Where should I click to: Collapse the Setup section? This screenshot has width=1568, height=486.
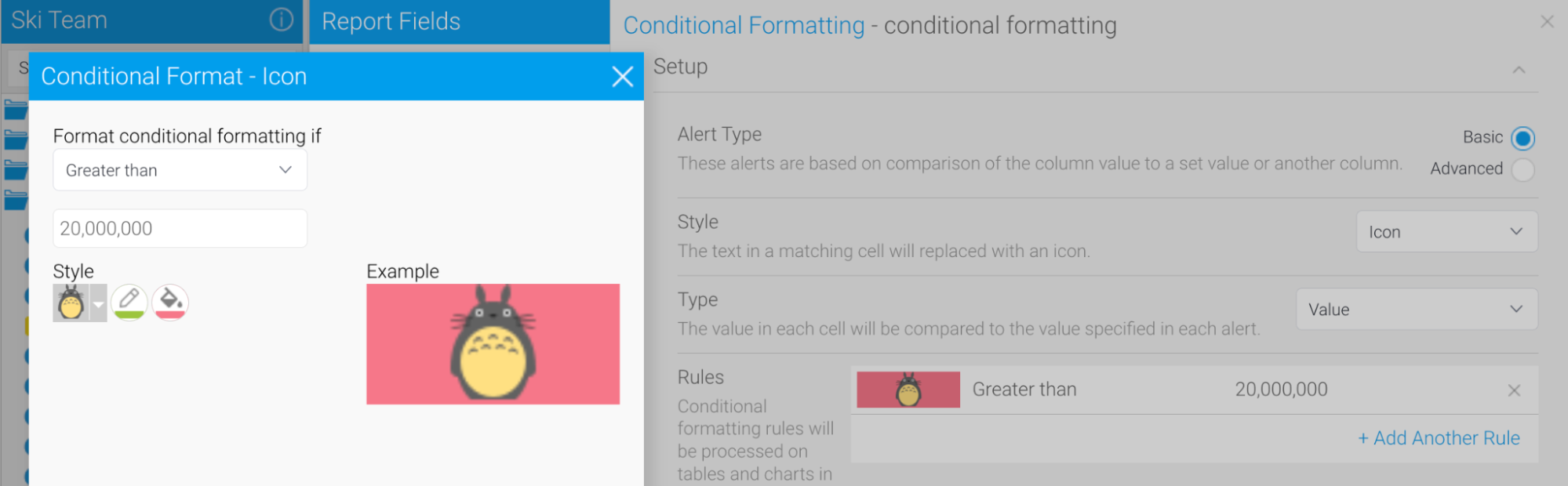point(1519,70)
